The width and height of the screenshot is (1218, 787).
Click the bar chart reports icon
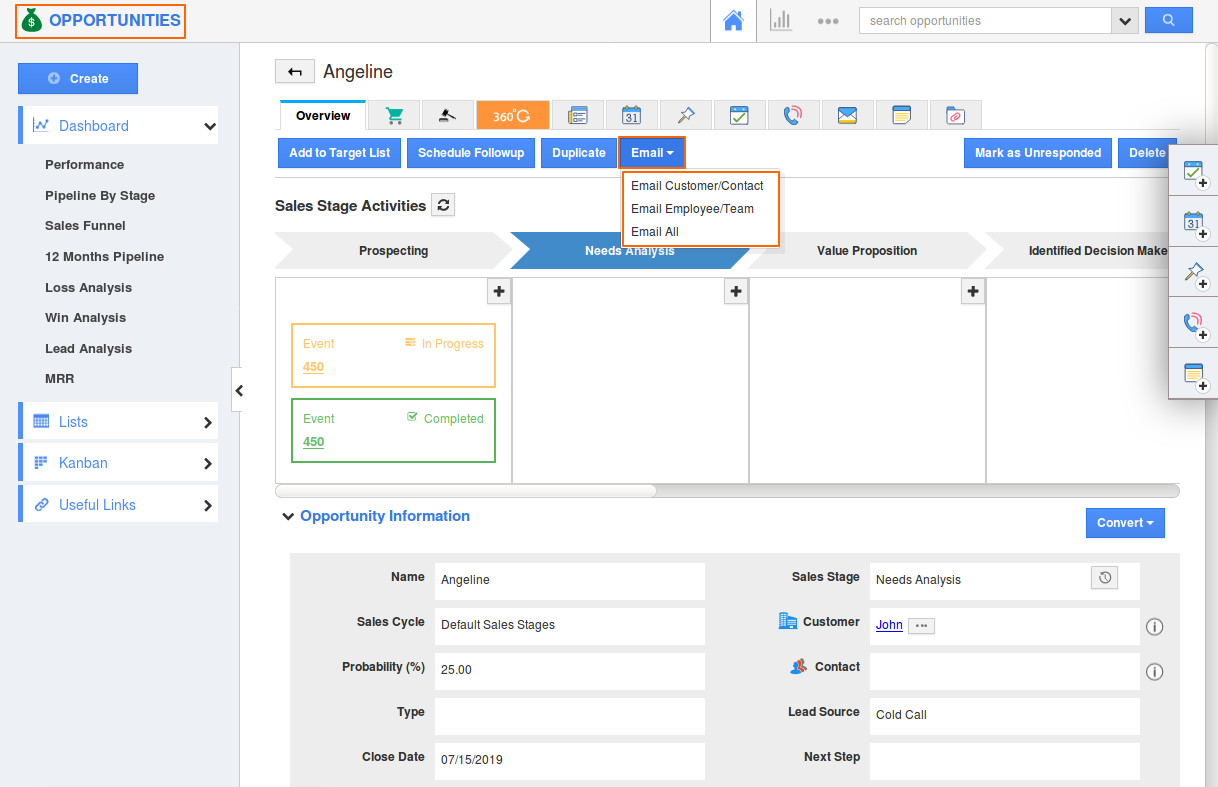[x=780, y=21]
